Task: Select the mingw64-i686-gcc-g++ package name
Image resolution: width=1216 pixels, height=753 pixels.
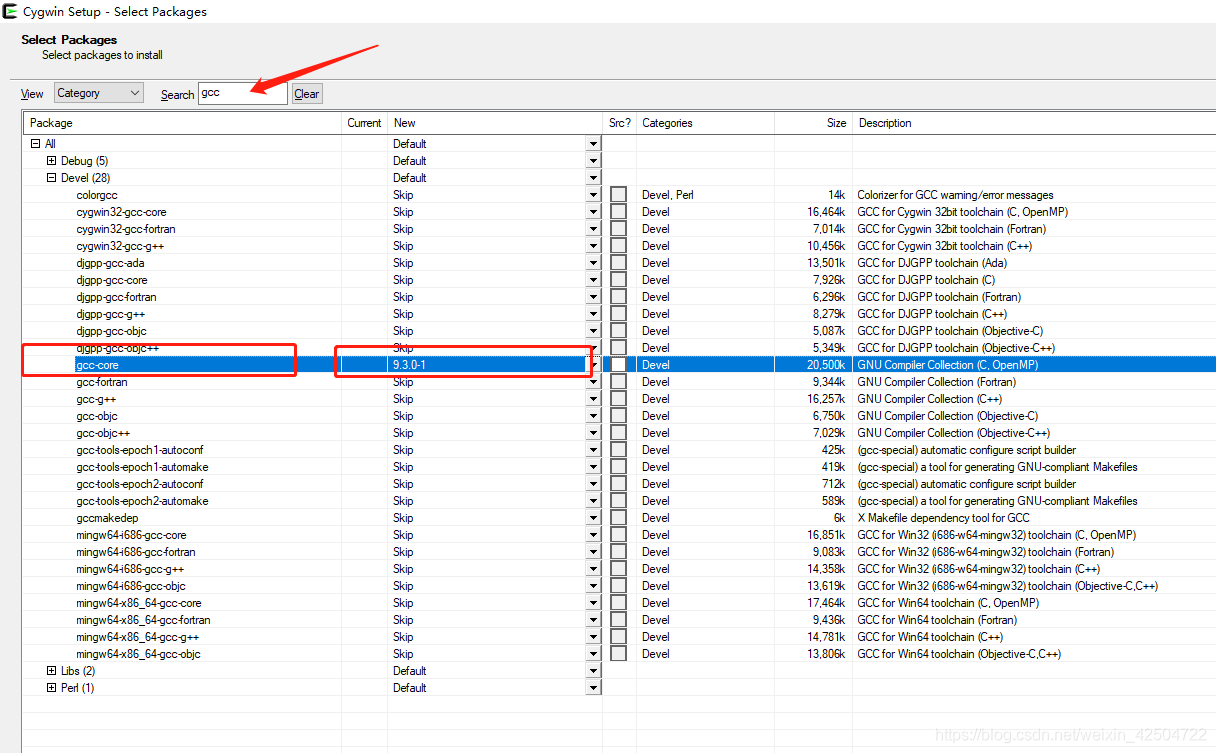Action: [x=130, y=569]
